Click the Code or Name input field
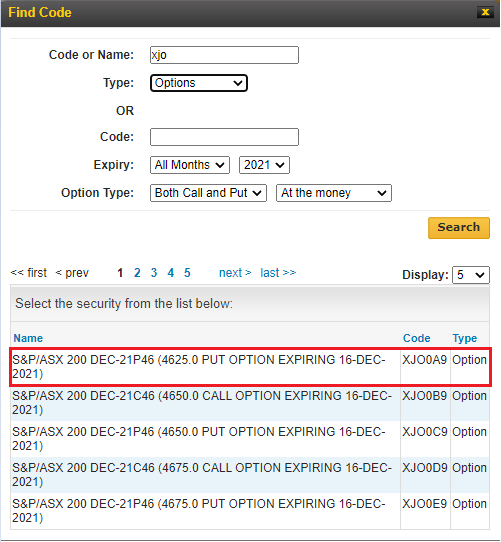This screenshot has width=501, height=542. click(224, 55)
